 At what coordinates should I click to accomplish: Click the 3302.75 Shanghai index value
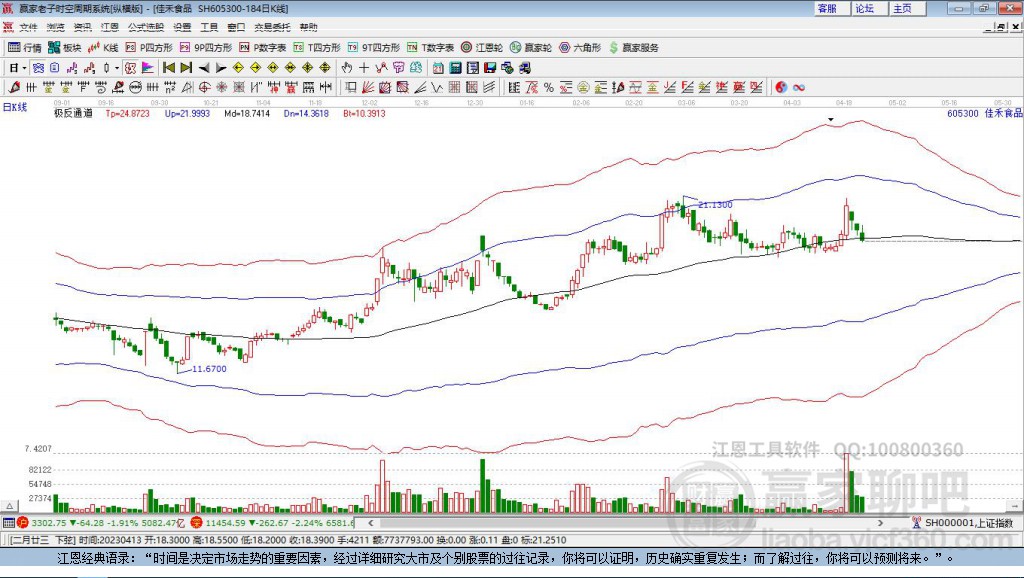pos(48,522)
